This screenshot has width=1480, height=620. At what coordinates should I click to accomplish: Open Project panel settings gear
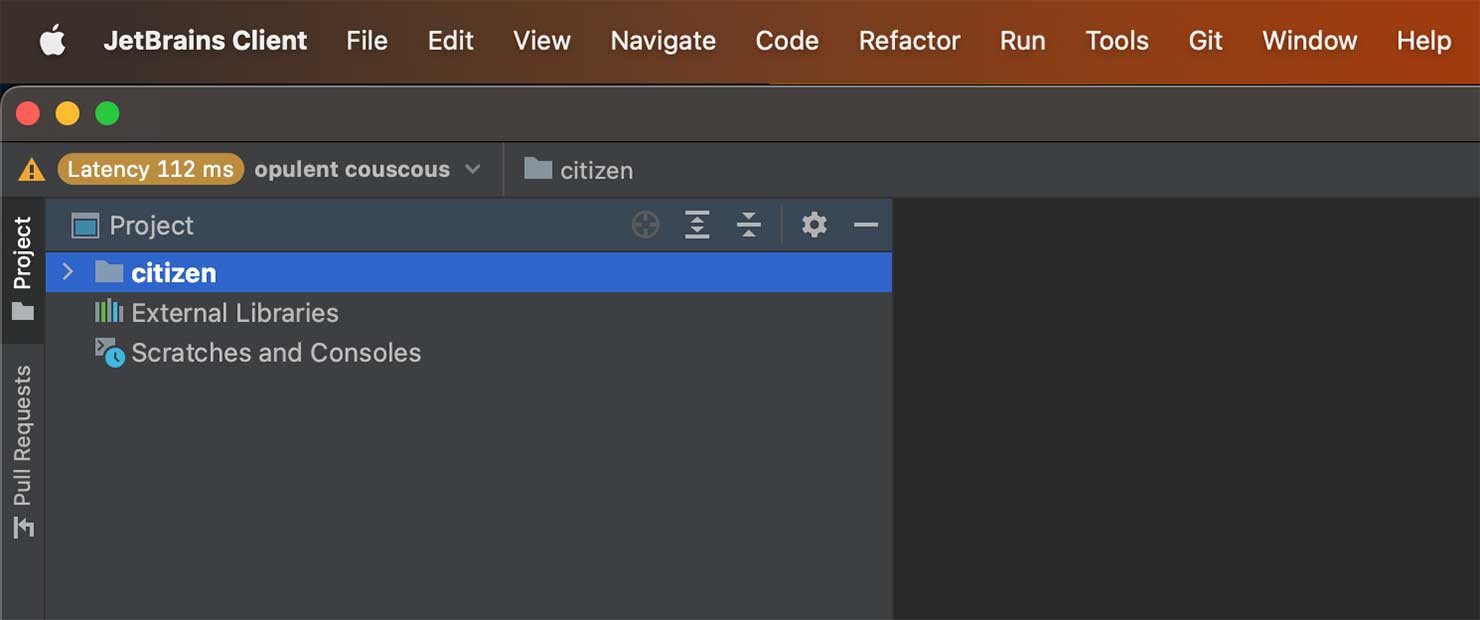814,225
